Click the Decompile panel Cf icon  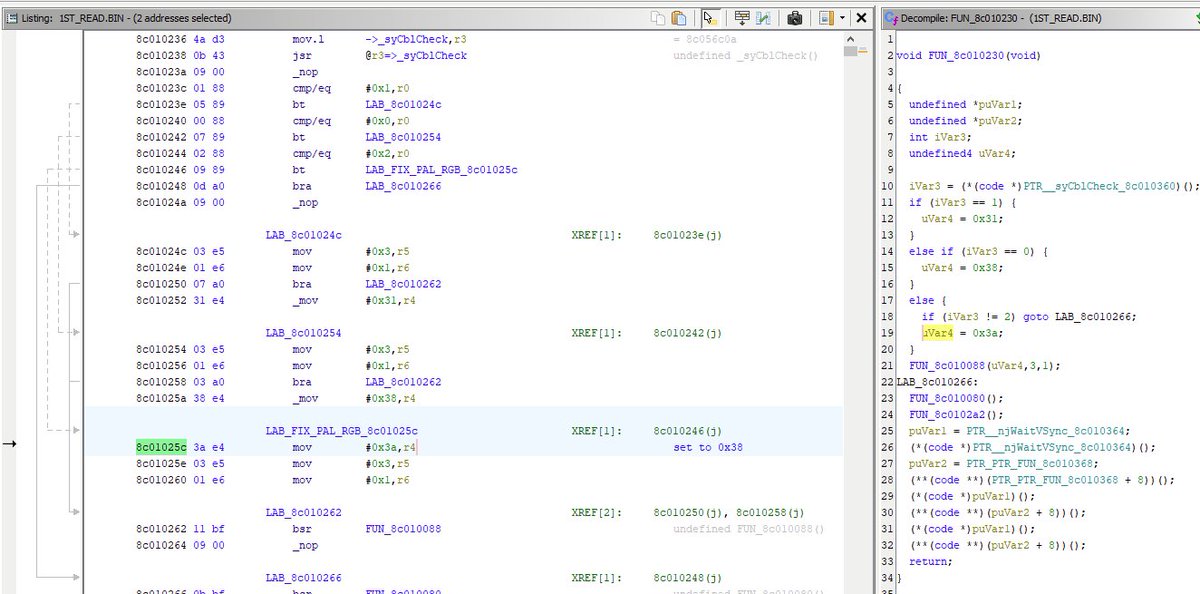[892, 18]
